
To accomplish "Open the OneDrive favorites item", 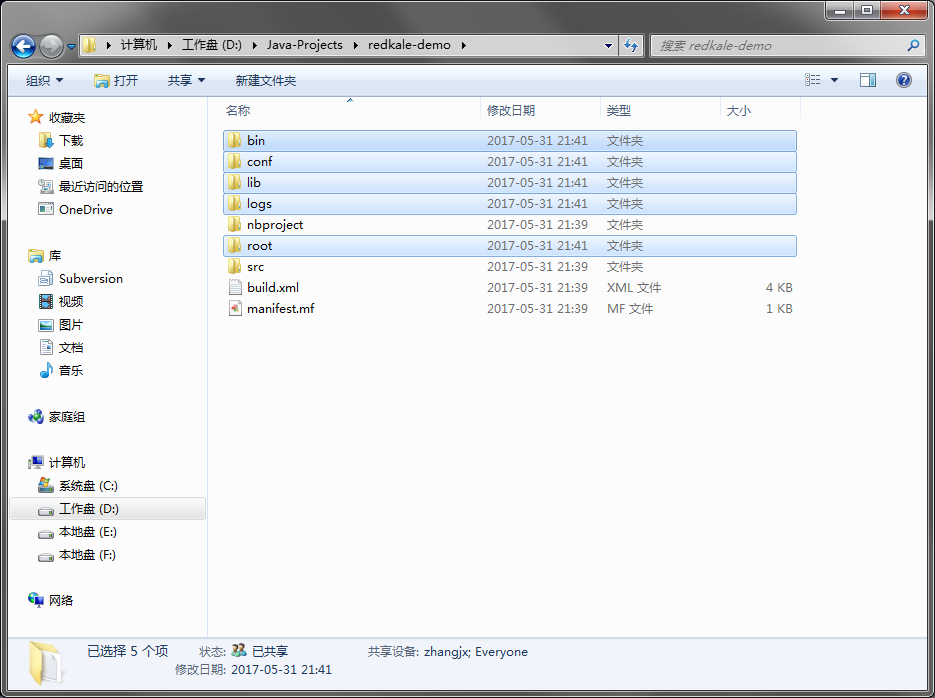I will pos(85,210).
